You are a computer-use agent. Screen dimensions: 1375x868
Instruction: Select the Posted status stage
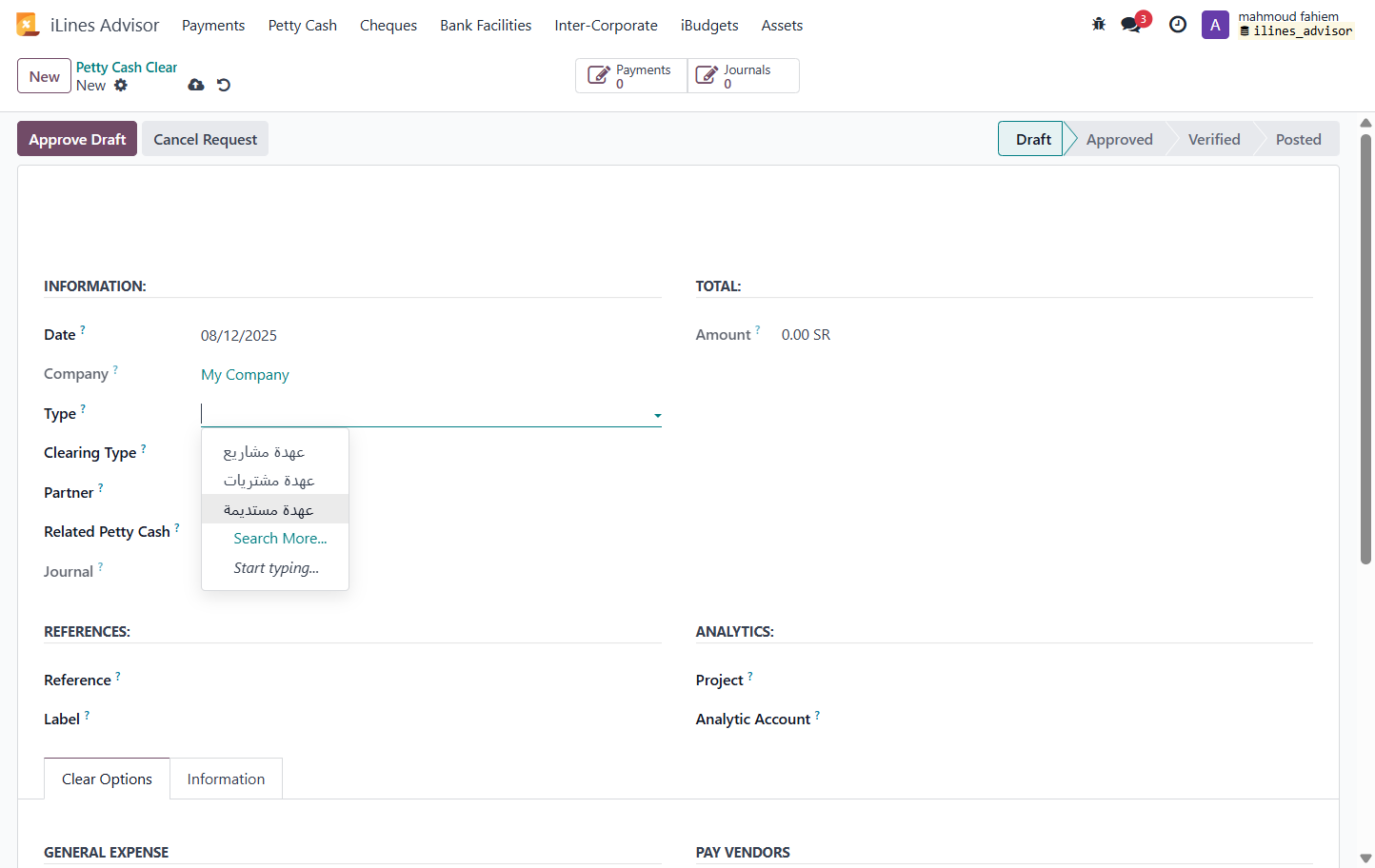(1299, 139)
